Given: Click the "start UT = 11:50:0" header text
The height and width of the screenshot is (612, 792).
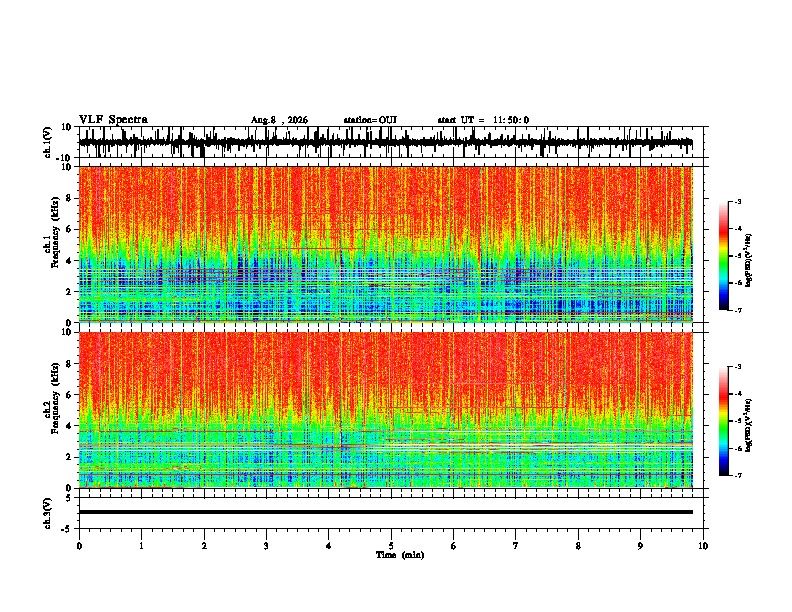Looking at the screenshot, I should point(483,120).
